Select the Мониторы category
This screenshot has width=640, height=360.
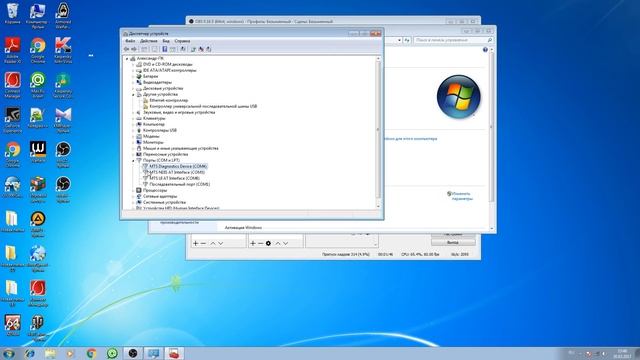(x=153, y=142)
